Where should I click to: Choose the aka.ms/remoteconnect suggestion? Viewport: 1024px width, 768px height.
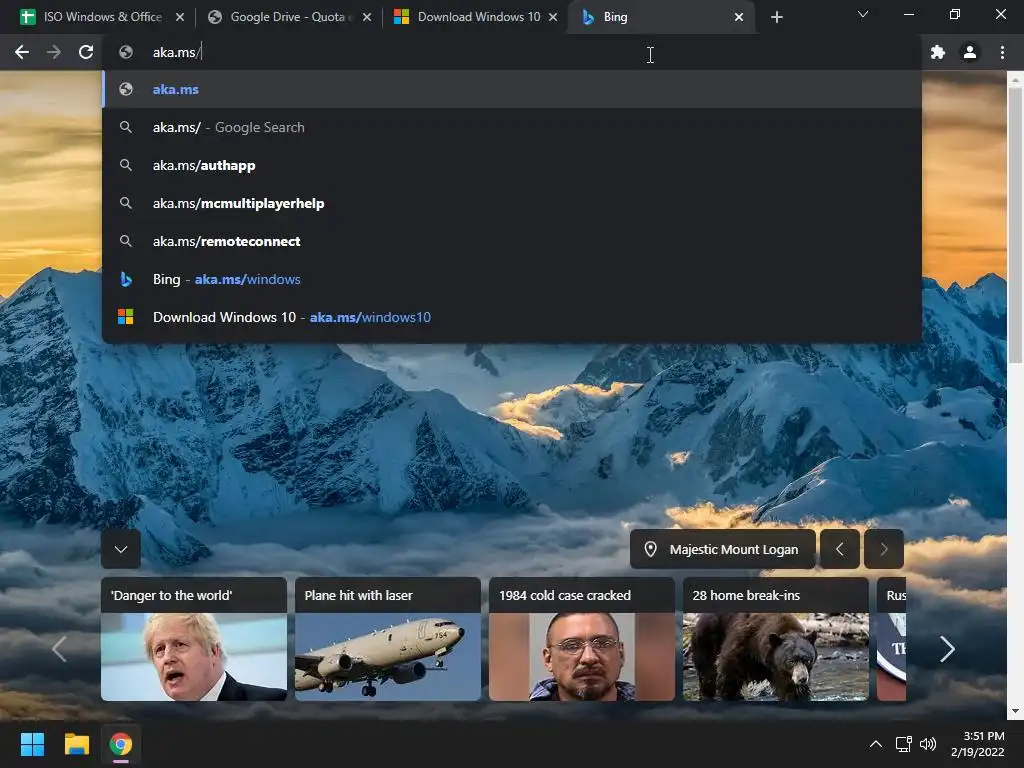coord(513,241)
